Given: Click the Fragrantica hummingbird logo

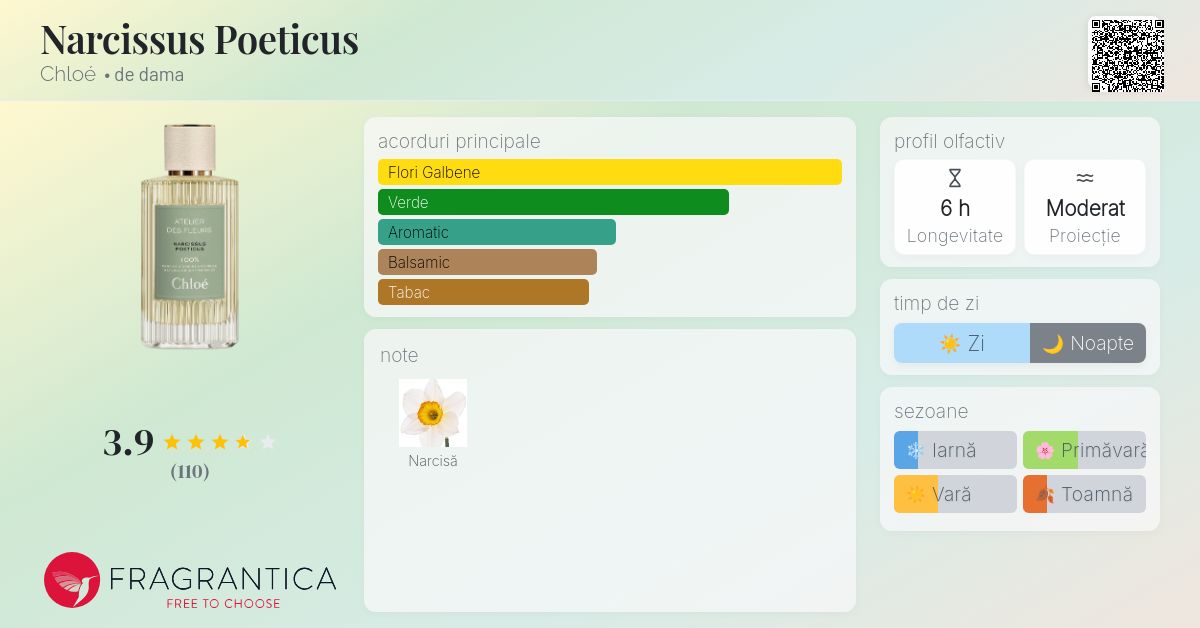Looking at the screenshot, I should (x=72, y=580).
